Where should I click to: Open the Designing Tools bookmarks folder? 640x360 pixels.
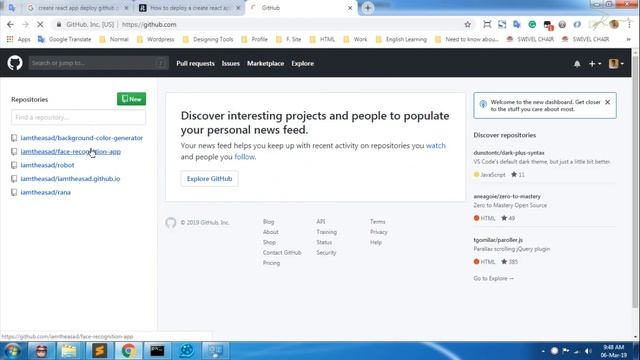[x=208, y=39]
